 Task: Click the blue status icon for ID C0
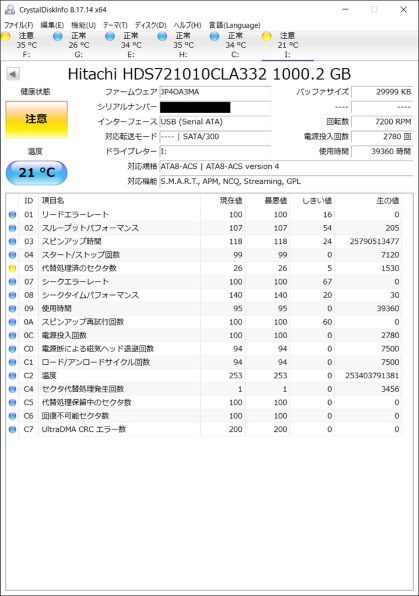pos(13,349)
